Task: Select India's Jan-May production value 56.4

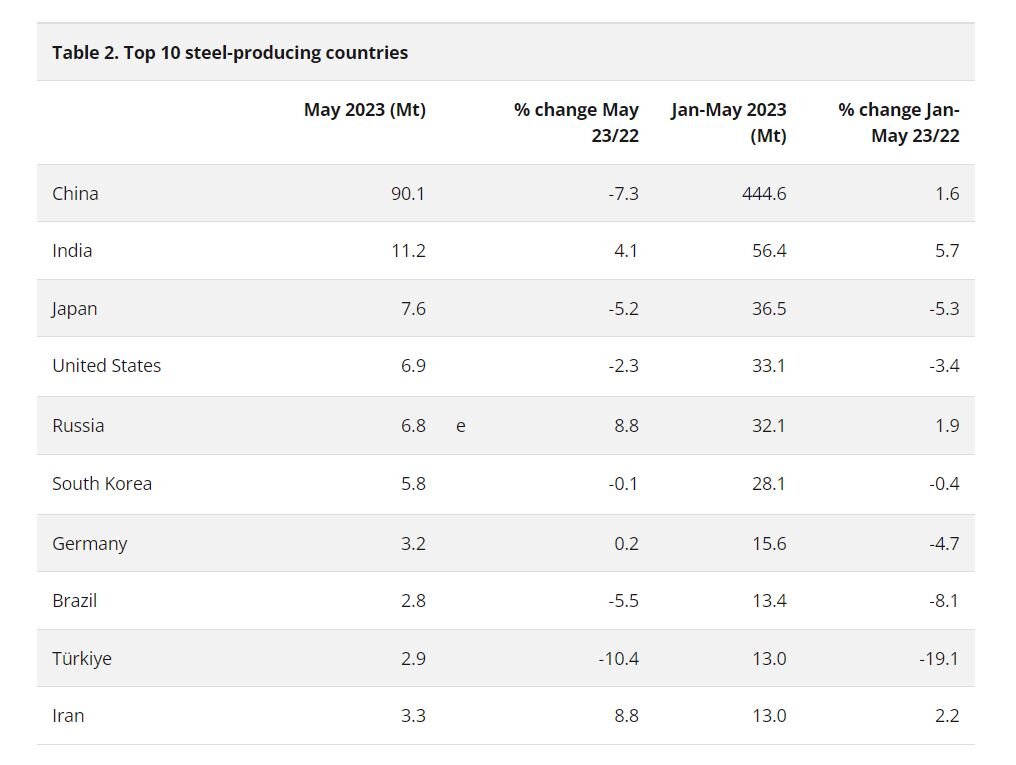Action: coord(769,250)
